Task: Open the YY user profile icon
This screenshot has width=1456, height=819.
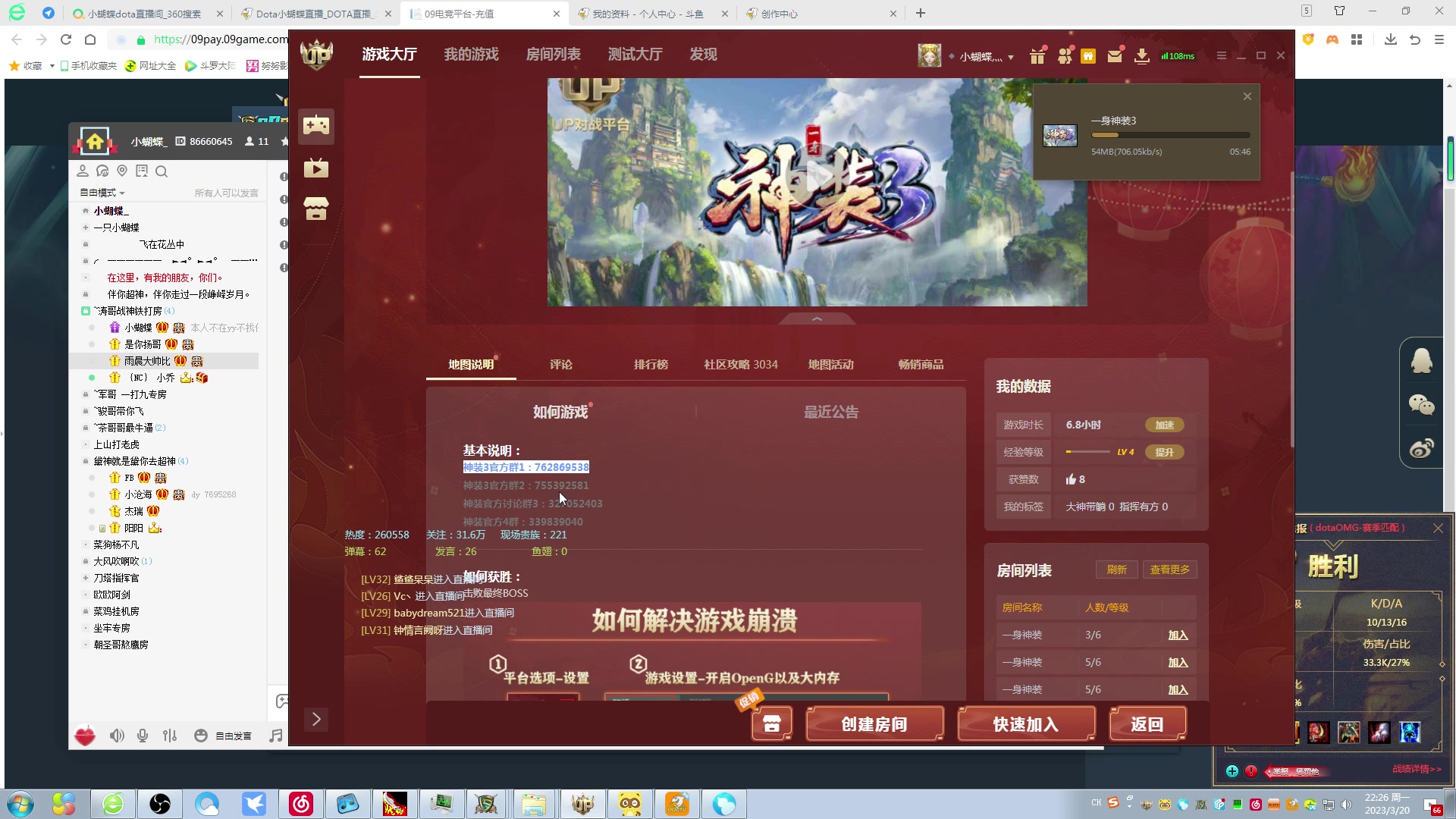Action: pyautogui.click(x=83, y=171)
